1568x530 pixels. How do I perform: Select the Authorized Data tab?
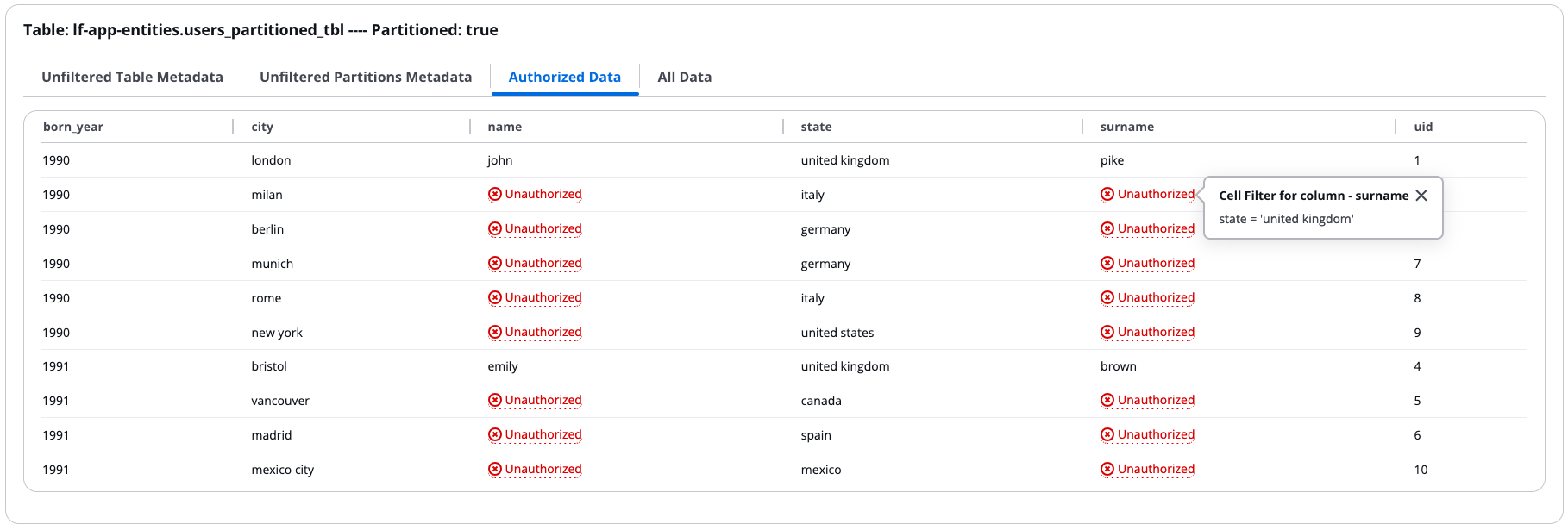564,77
